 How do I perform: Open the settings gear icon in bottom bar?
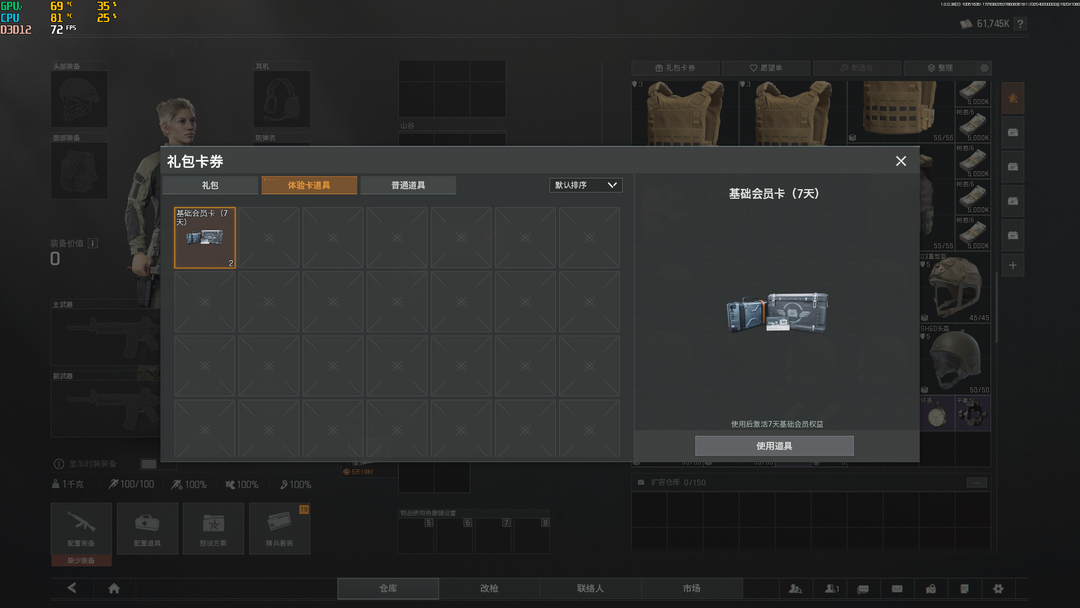(x=997, y=589)
